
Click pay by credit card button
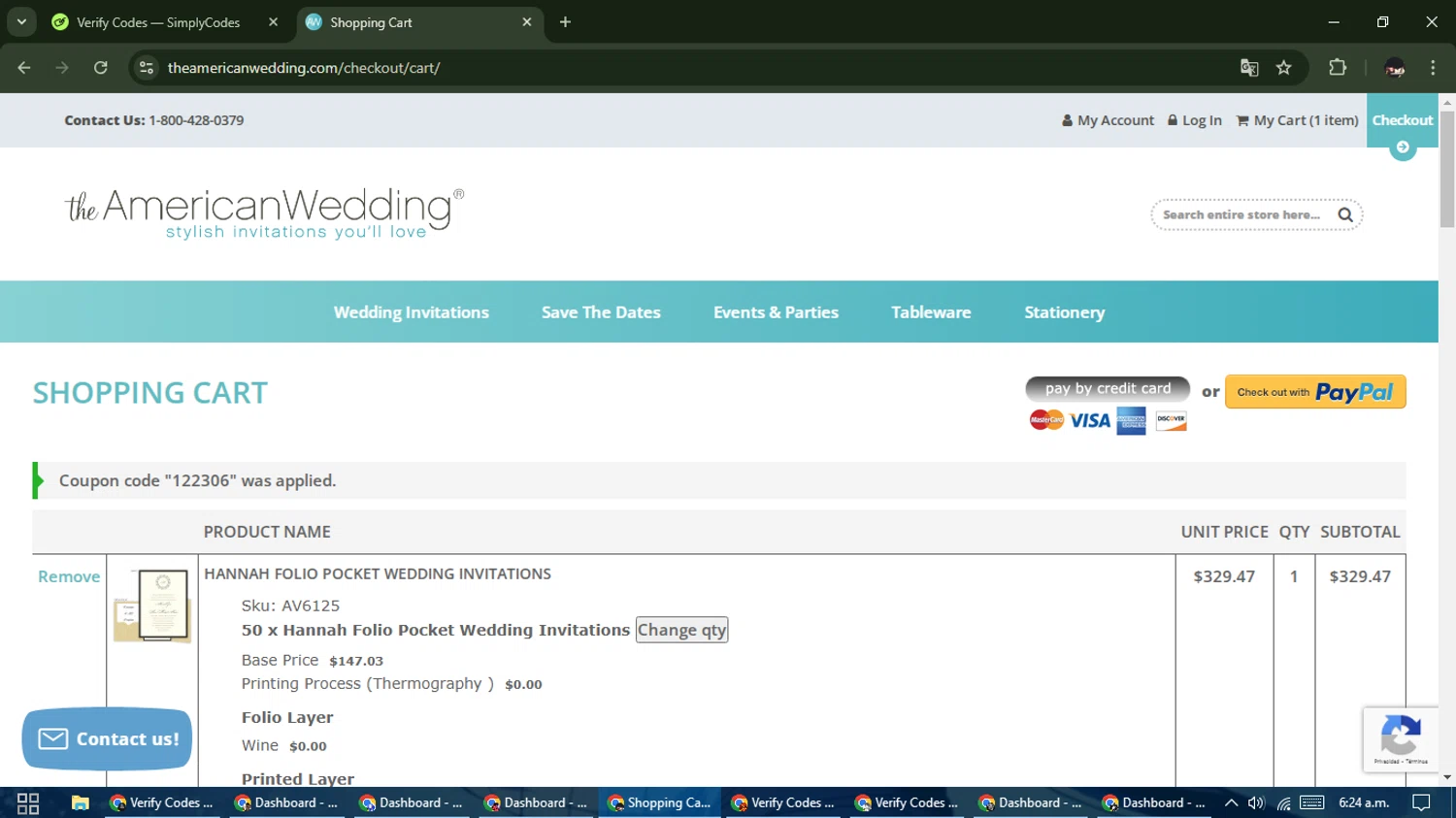coord(1108,388)
